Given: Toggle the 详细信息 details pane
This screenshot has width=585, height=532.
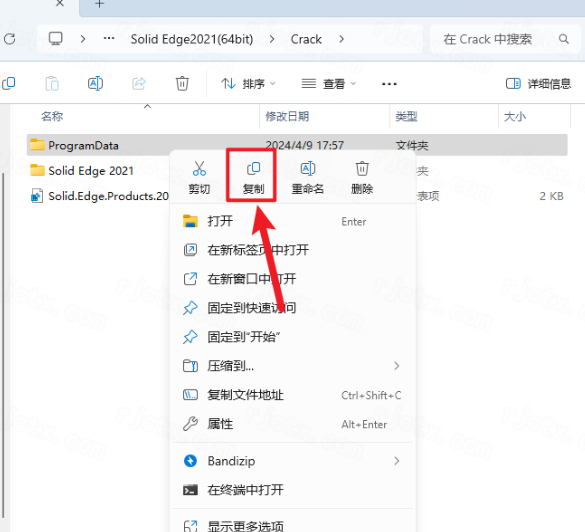Looking at the screenshot, I should [x=538, y=84].
